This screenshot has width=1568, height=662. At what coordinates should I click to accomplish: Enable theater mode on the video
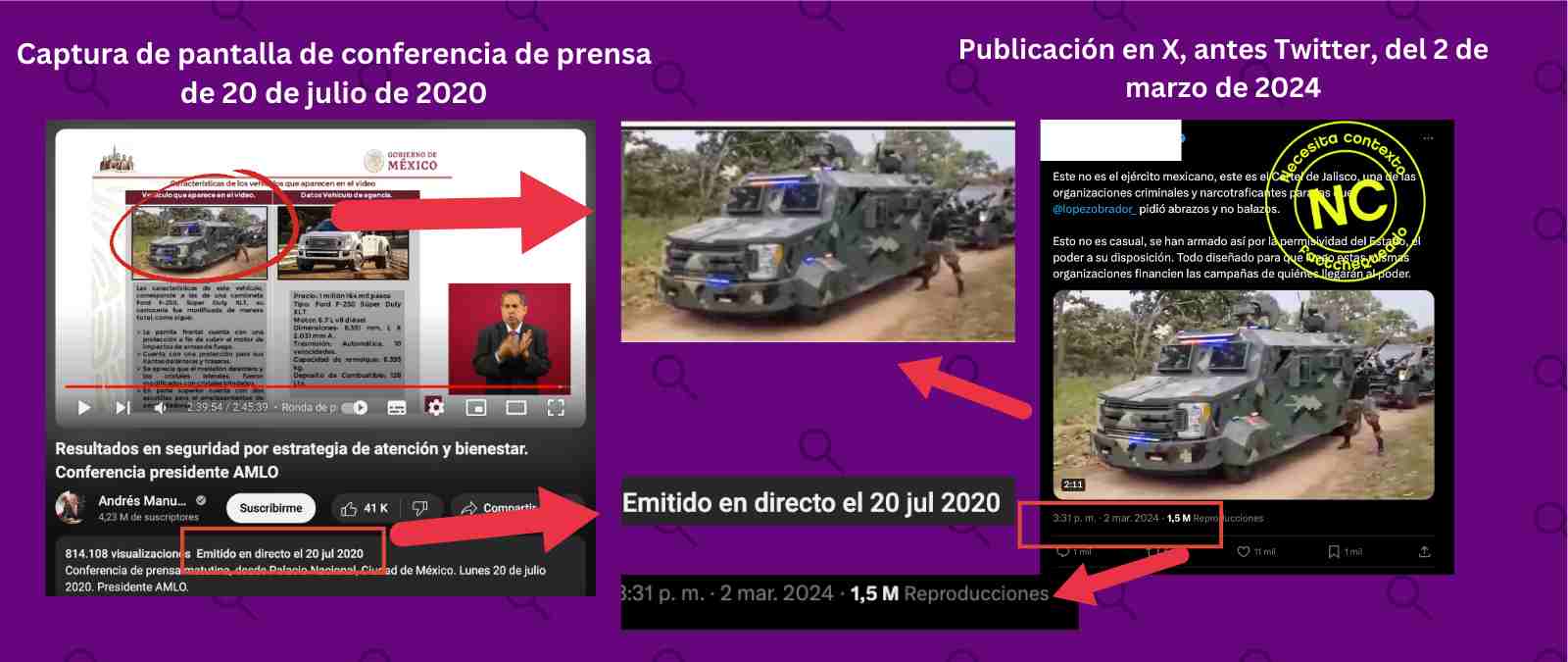tap(516, 408)
